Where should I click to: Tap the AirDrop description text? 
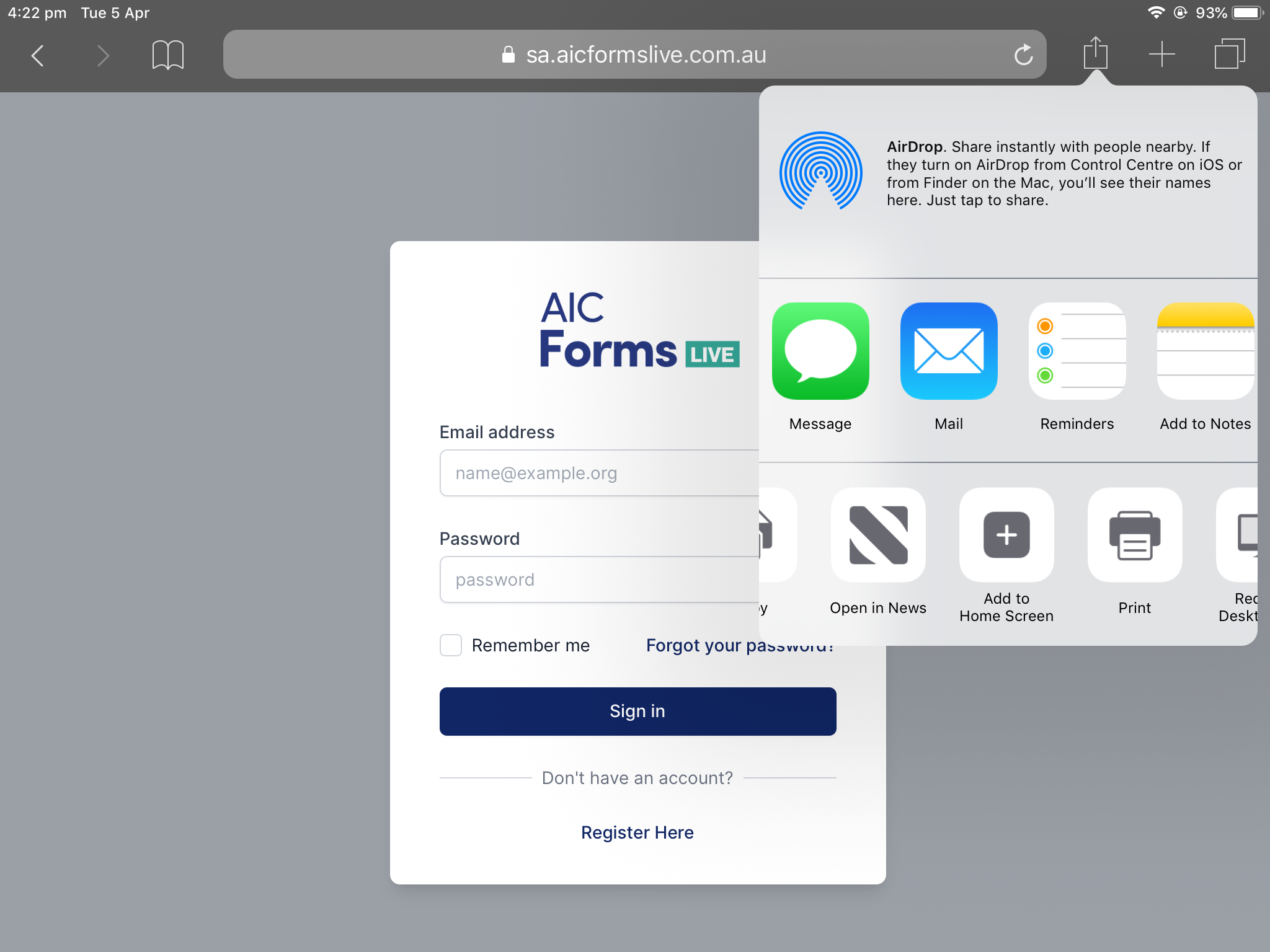tap(1064, 174)
